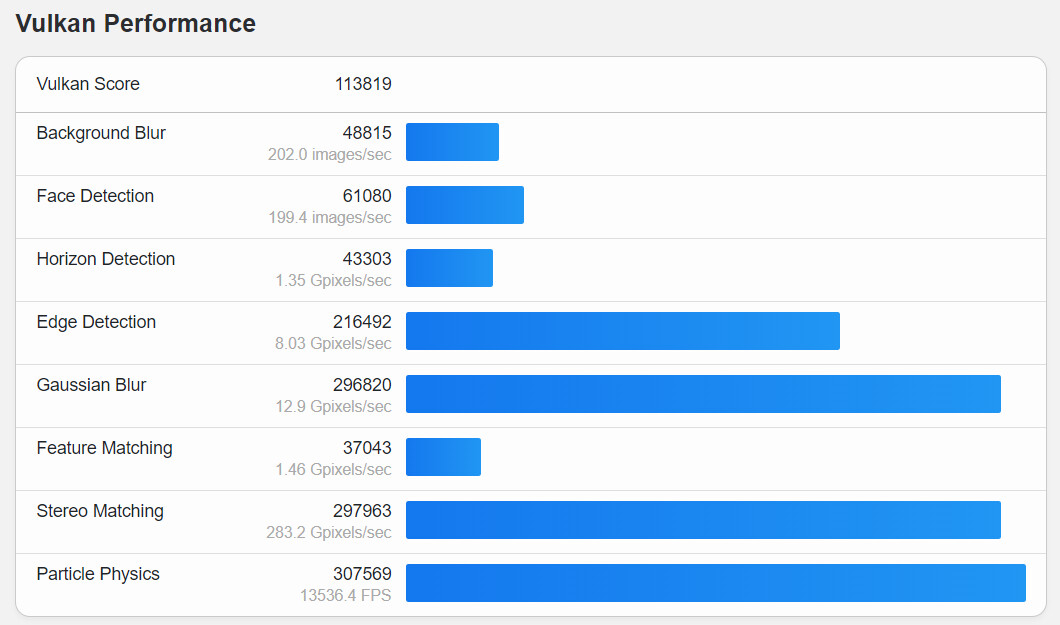Click the Stereo Matching score 297963
The width and height of the screenshot is (1060, 625).
pyautogui.click(x=362, y=511)
